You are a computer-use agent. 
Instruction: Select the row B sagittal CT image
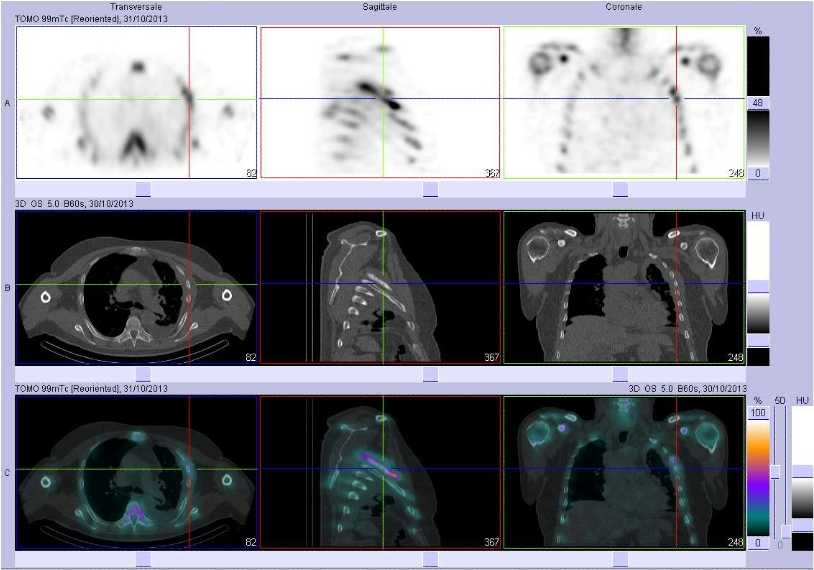[380, 287]
